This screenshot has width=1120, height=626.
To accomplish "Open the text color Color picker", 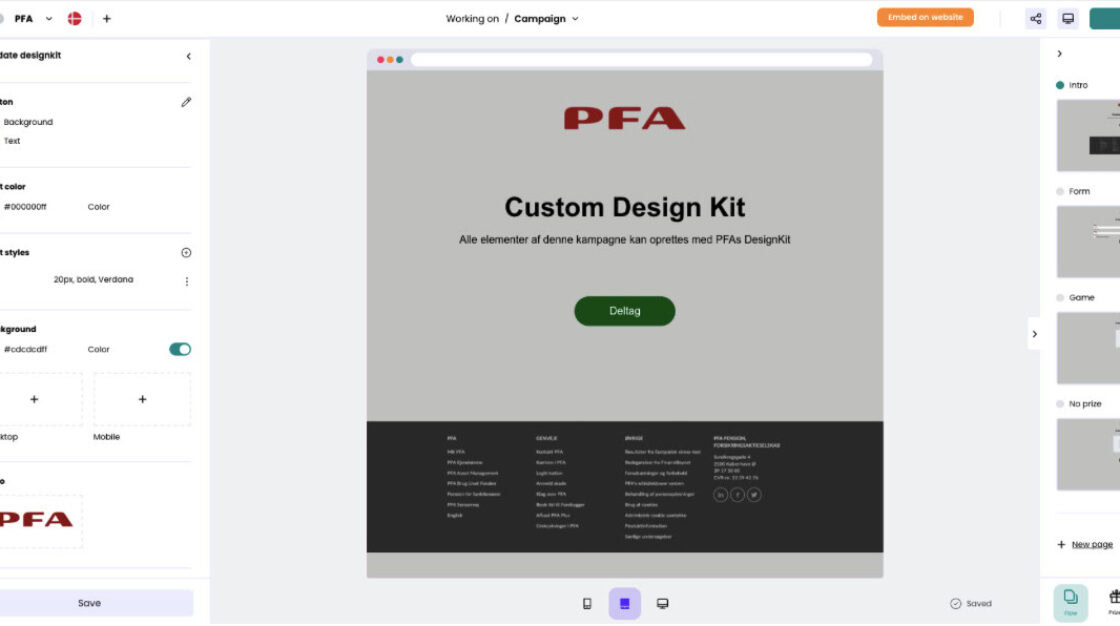I will pyautogui.click(x=99, y=207).
